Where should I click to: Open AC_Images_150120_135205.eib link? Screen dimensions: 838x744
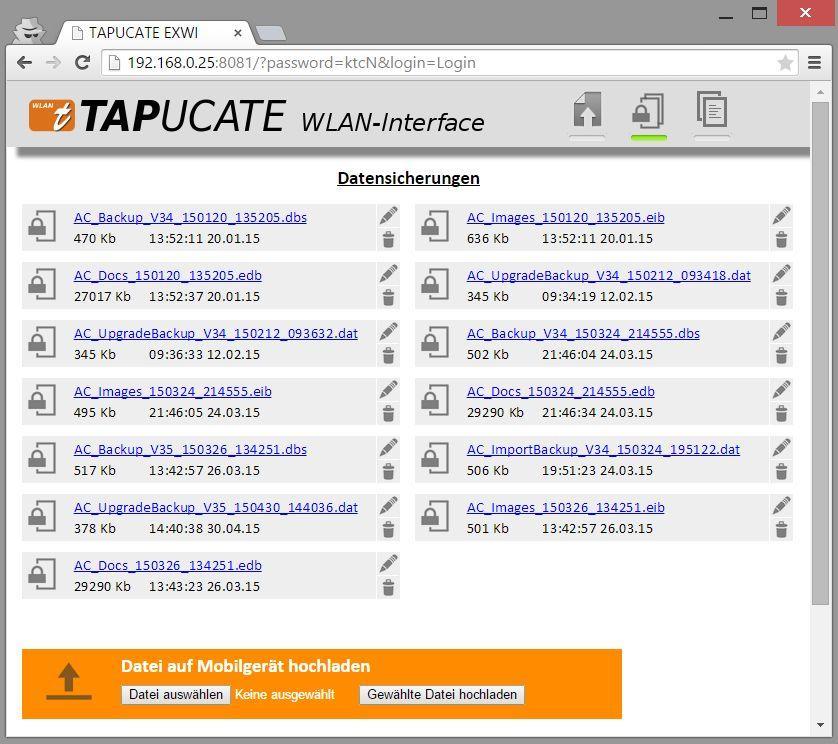(x=565, y=218)
